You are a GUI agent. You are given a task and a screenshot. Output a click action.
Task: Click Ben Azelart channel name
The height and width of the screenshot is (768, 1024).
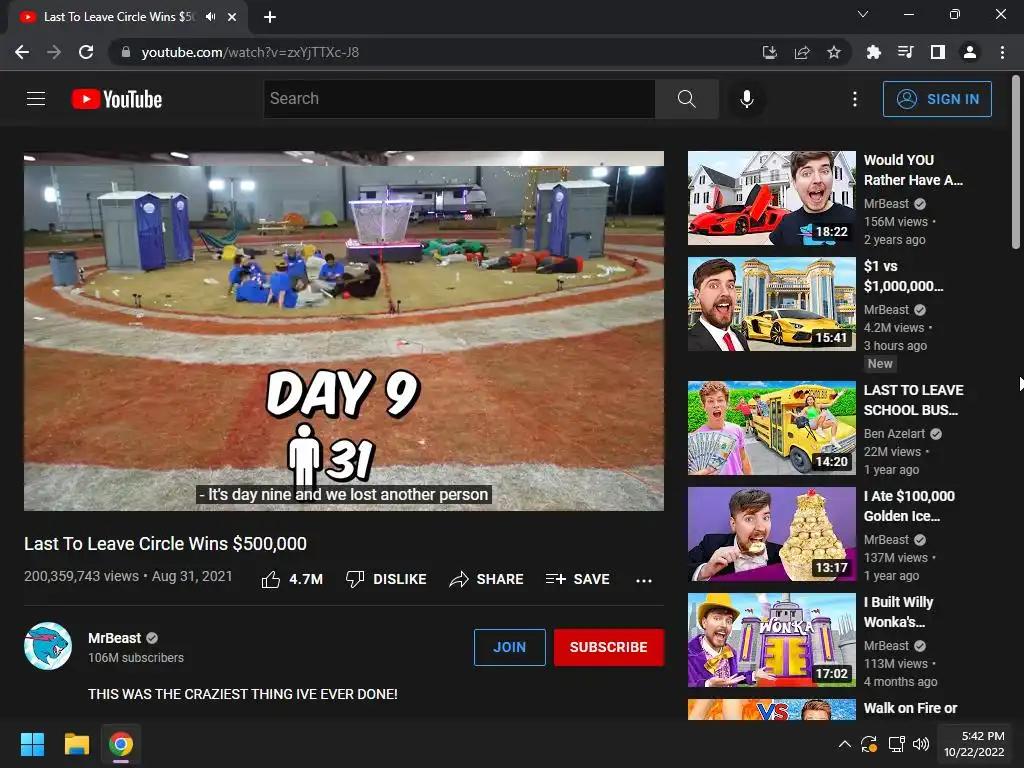click(894, 434)
